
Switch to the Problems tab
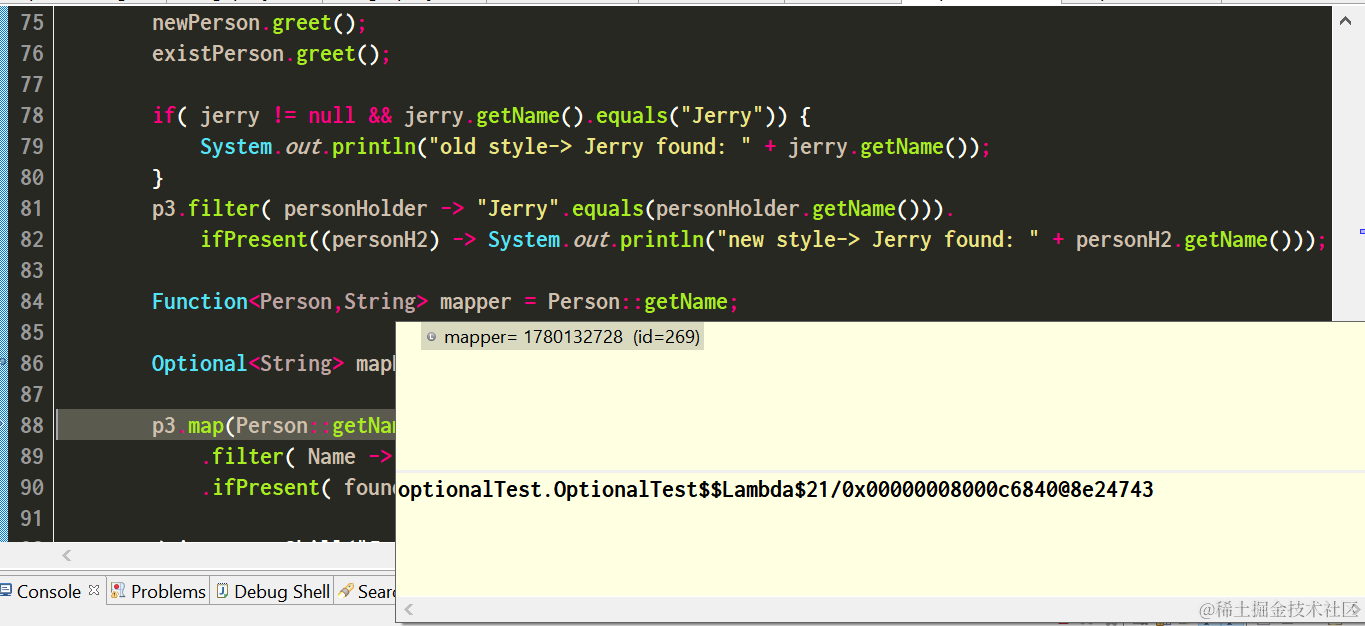click(158, 591)
